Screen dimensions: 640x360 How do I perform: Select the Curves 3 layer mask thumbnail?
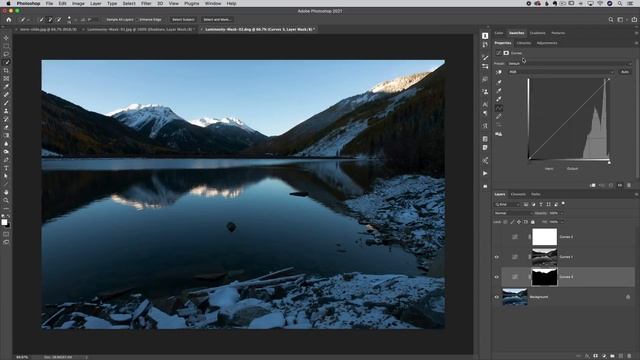(x=544, y=277)
